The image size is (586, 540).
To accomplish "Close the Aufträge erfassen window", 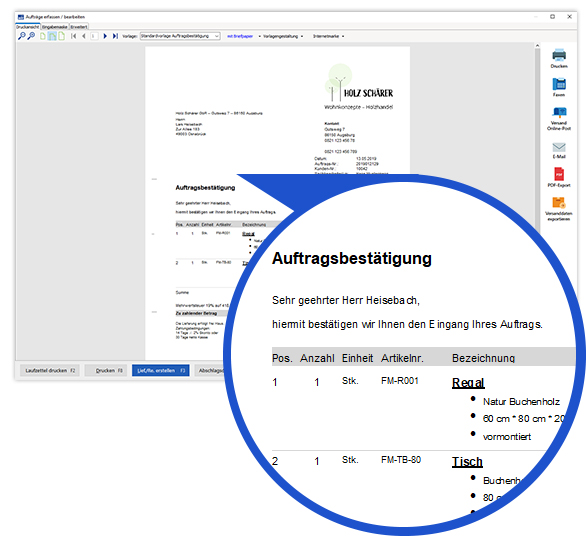I will pyautogui.click(x=569, y=16).
